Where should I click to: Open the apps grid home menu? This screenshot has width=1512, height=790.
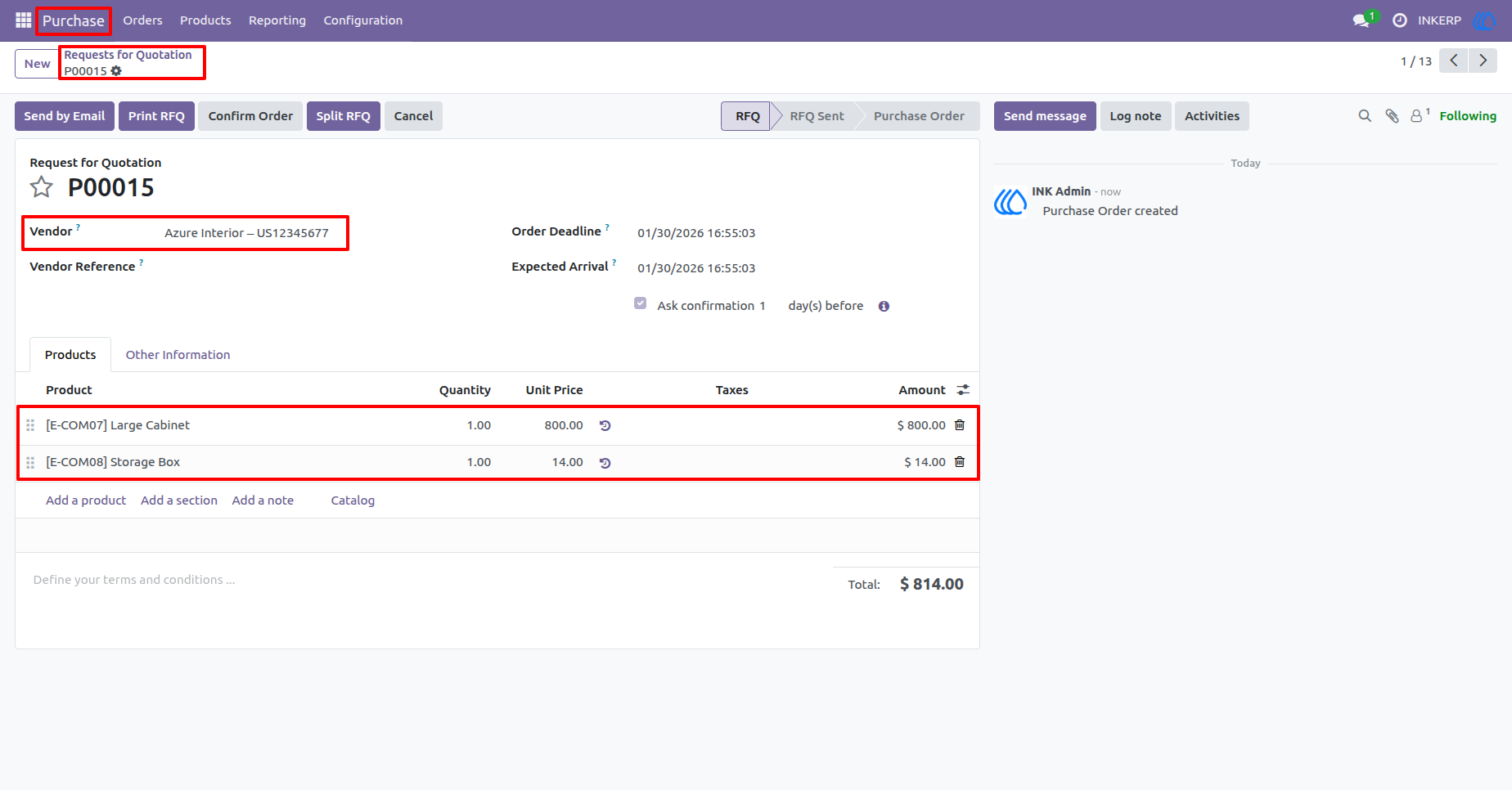coord(23,20)
